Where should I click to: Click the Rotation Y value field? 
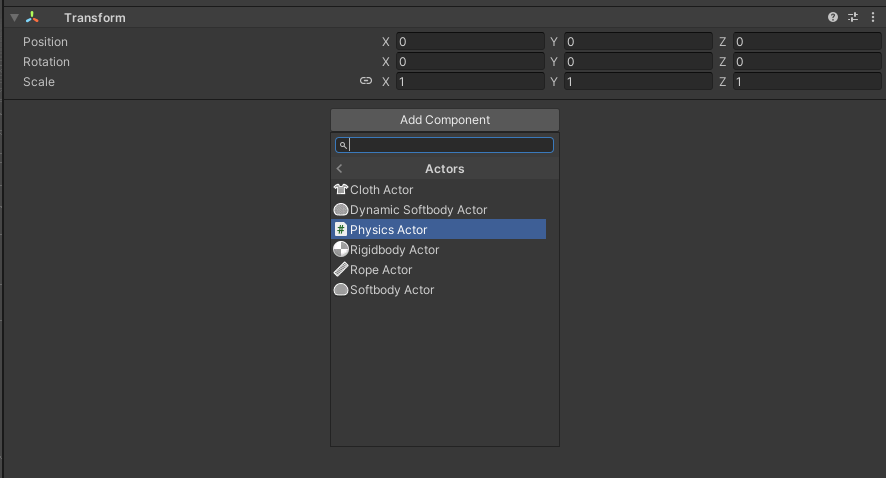[637, 62]
